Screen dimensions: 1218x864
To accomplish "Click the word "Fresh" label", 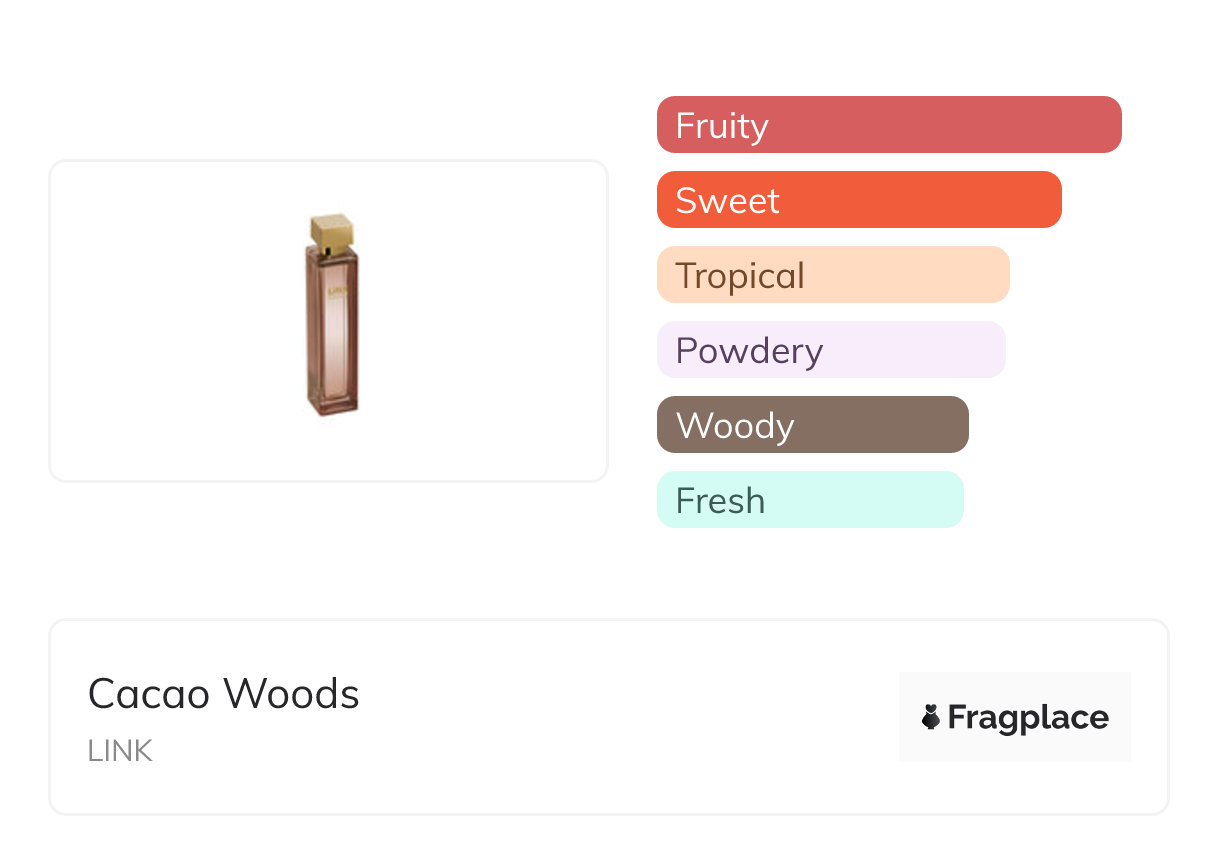I will point(720,501).
